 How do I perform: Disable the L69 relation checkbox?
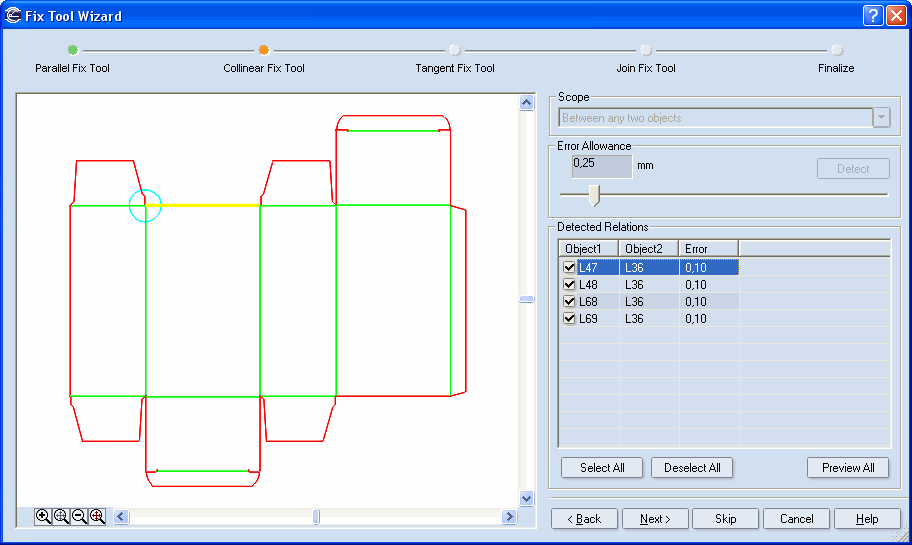569,319
